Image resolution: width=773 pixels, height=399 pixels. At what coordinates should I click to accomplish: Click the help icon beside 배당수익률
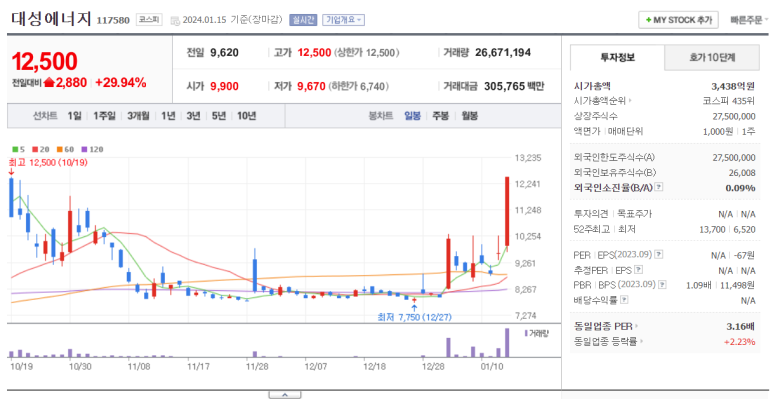coord(624,299)
